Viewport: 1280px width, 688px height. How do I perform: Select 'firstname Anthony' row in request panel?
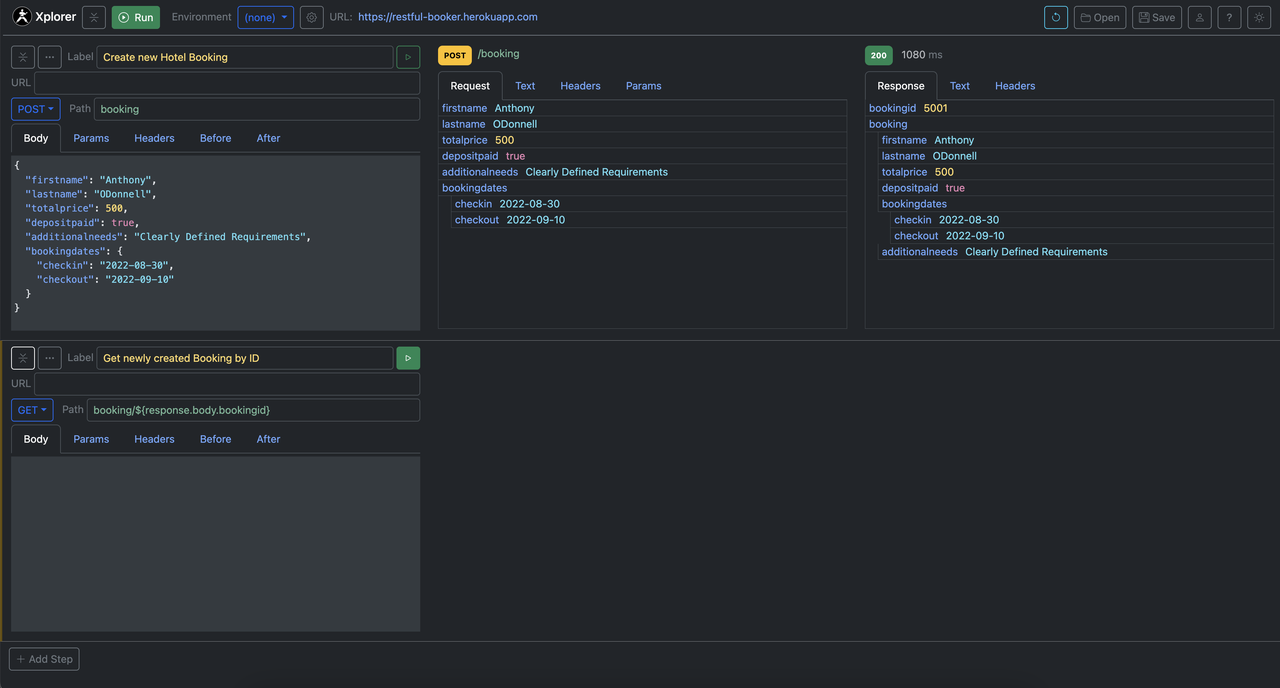pyautogui.click(x=643, y=108)
